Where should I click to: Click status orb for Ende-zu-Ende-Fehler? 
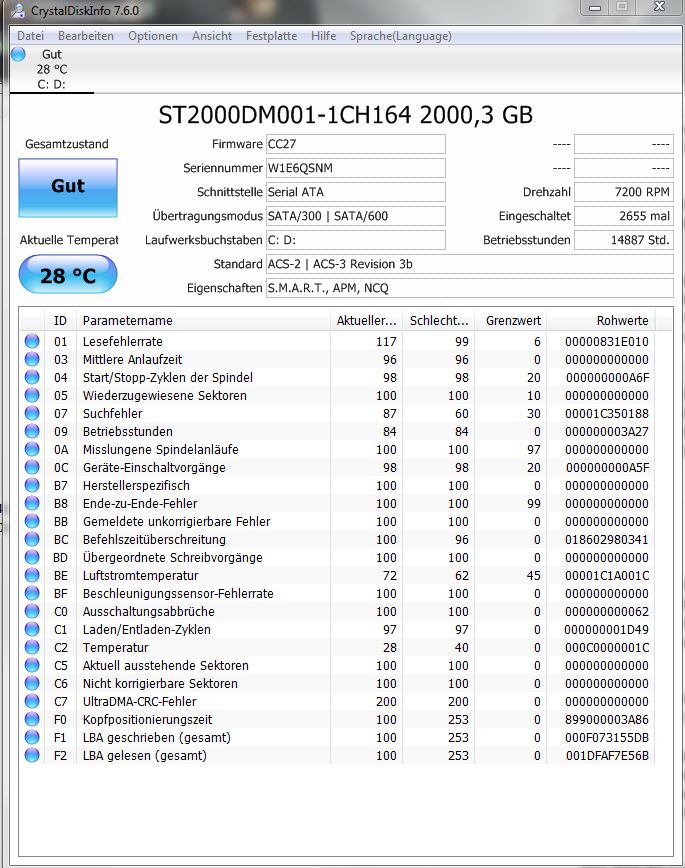[x=32, y=503]
